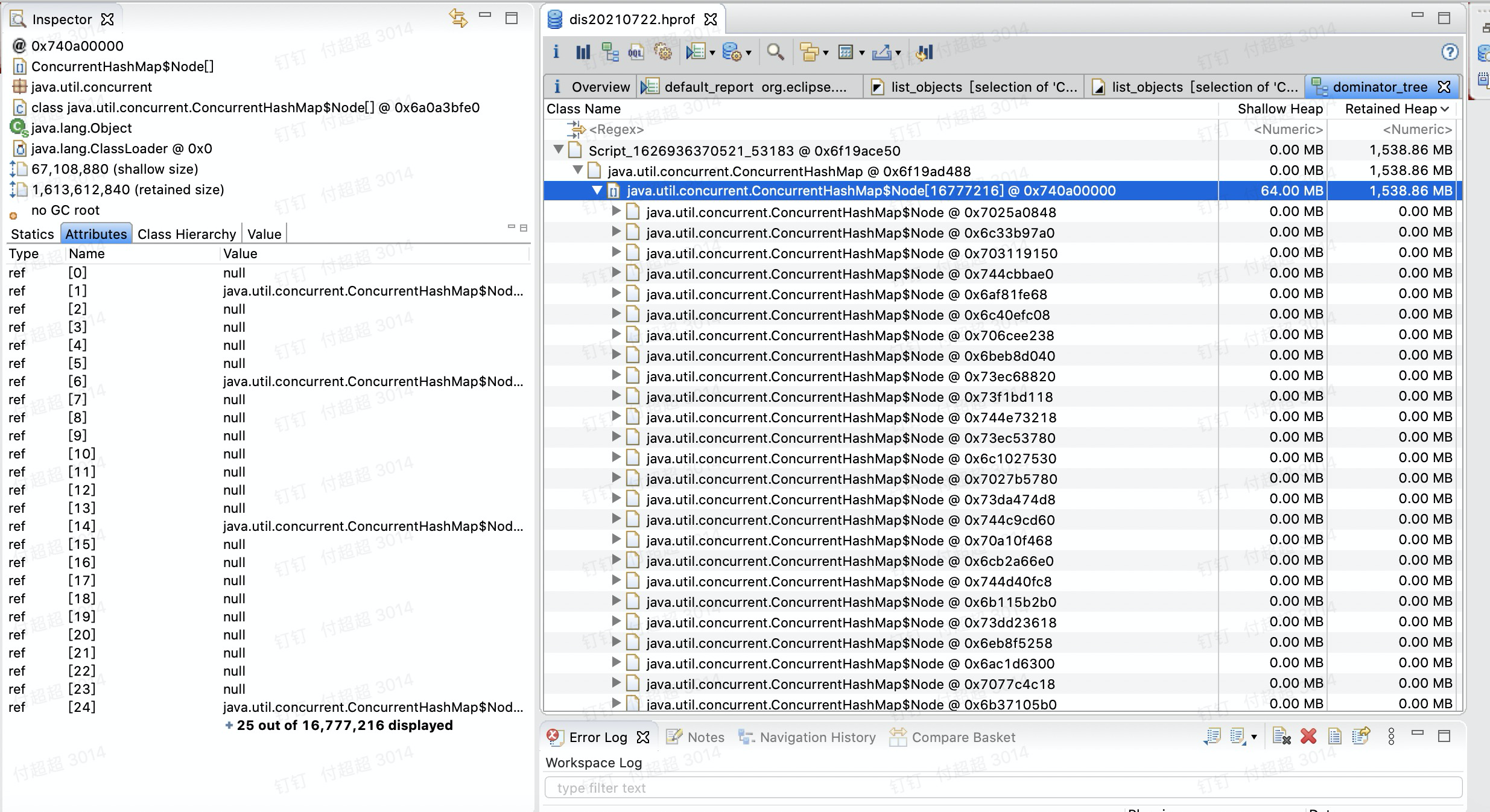Switch to the Class Hierarchy tab
This screenshot has width=1490, height=812.
[x=186, y=234]
